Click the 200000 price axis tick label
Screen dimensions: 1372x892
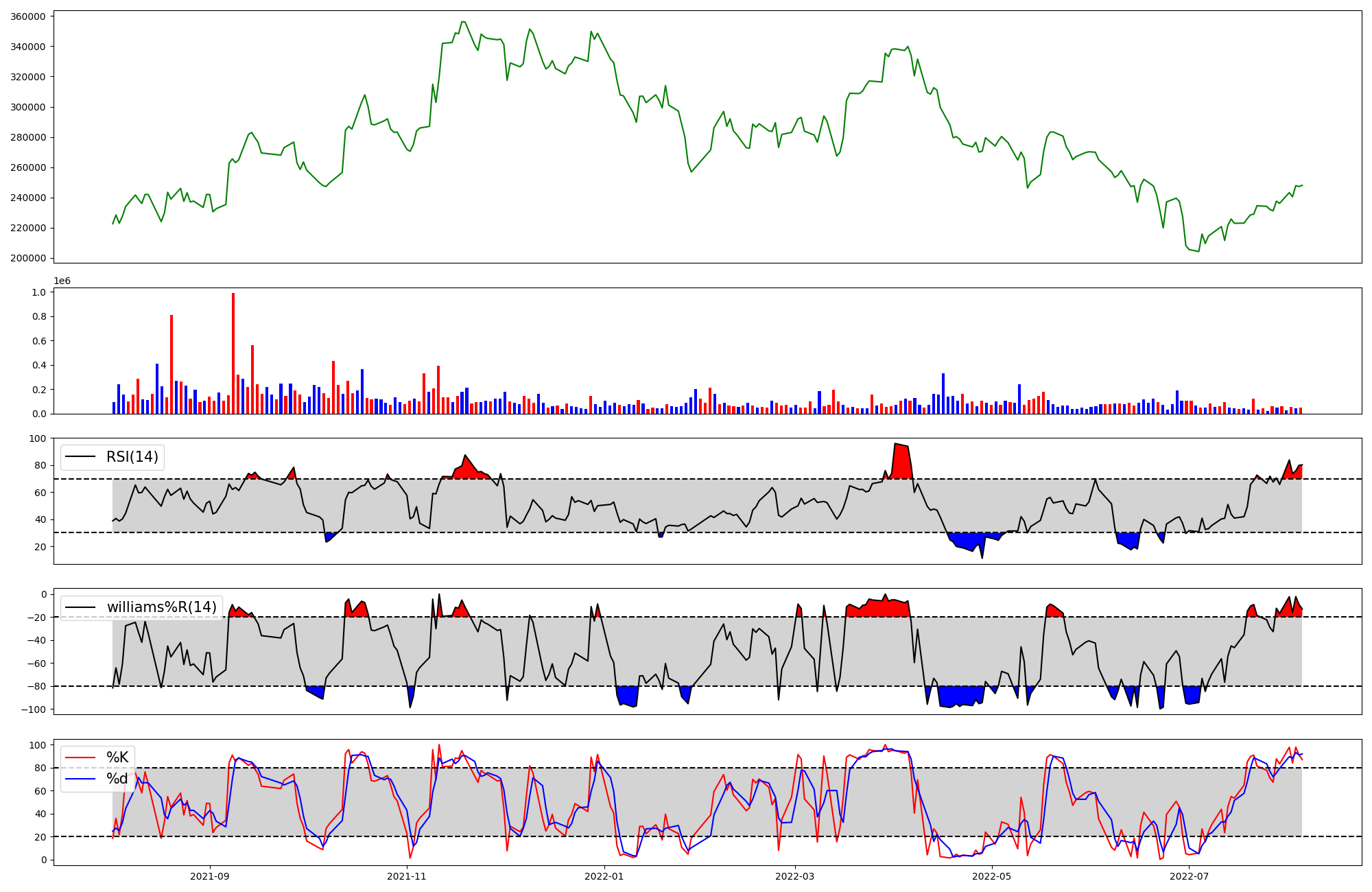(x=28, y=258)
